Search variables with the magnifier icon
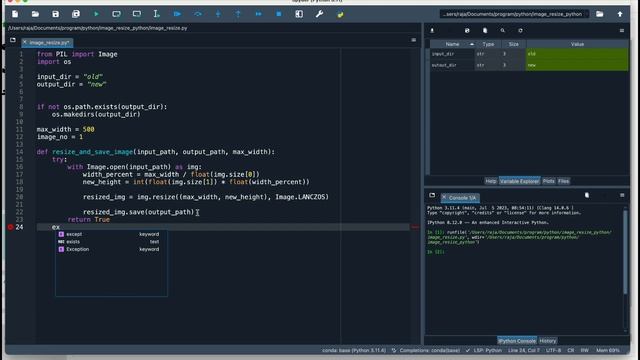 [502, 31]
